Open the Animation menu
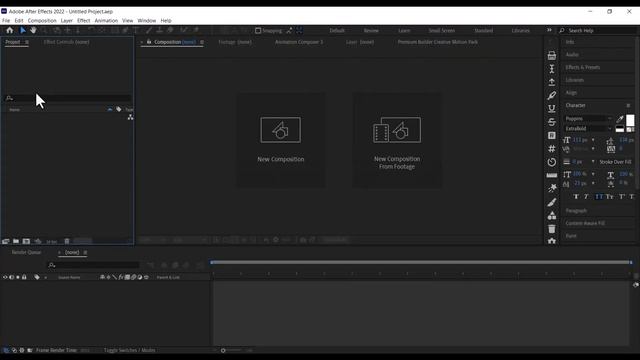Viewport: 640px width, 360px height. coord(106,20)
